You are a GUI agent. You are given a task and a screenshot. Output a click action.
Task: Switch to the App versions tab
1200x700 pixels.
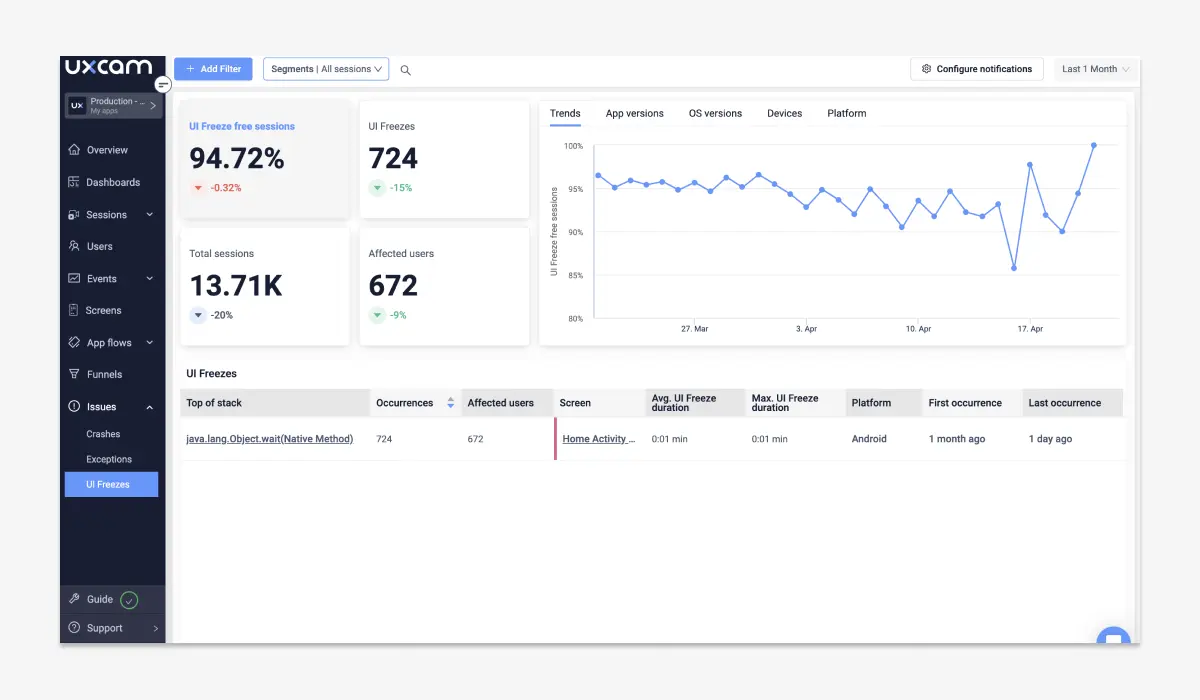634,113
